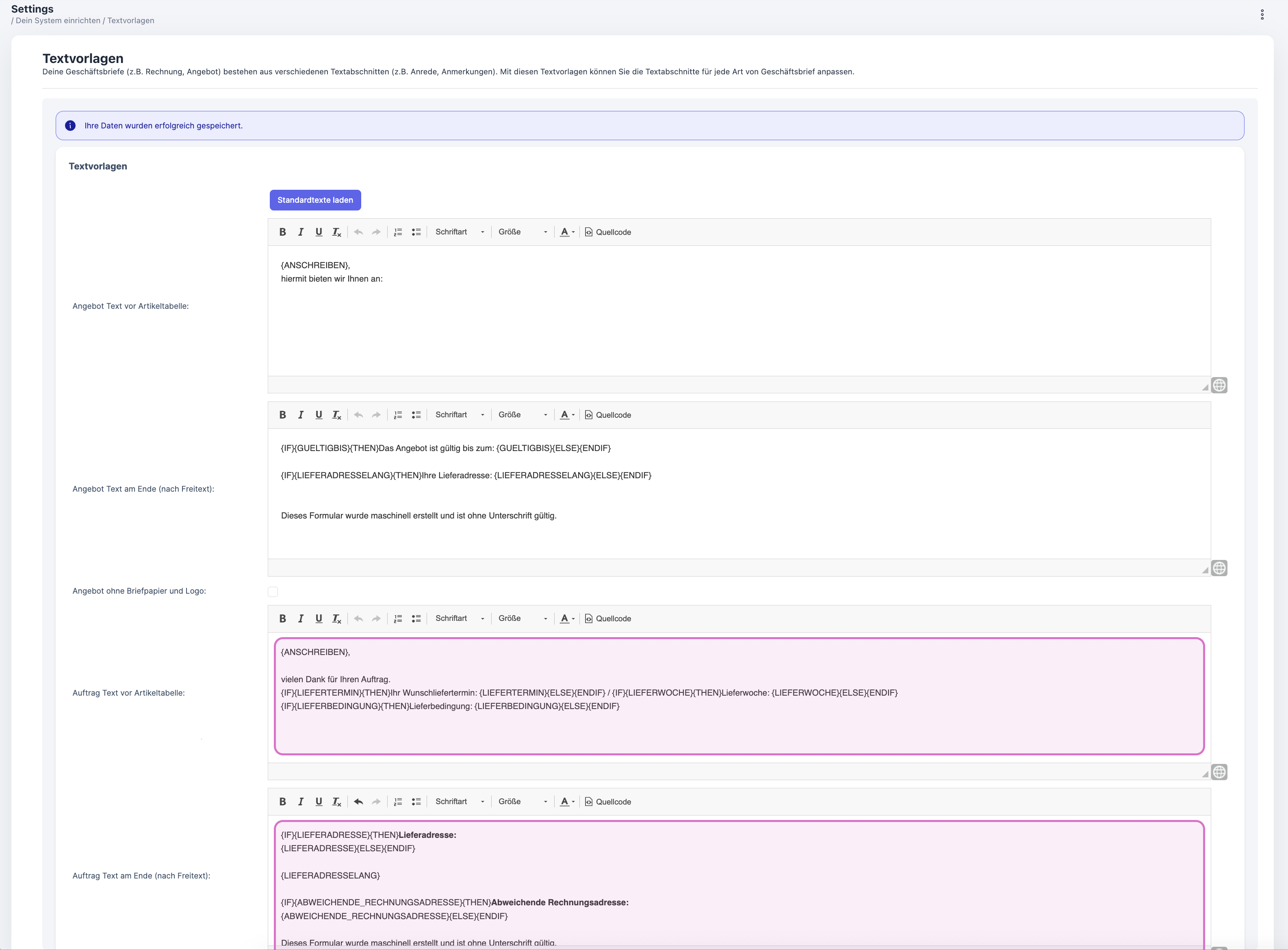Open Schriftart dropdown in first editor
1288x950 pixels.
click(460, 232)
